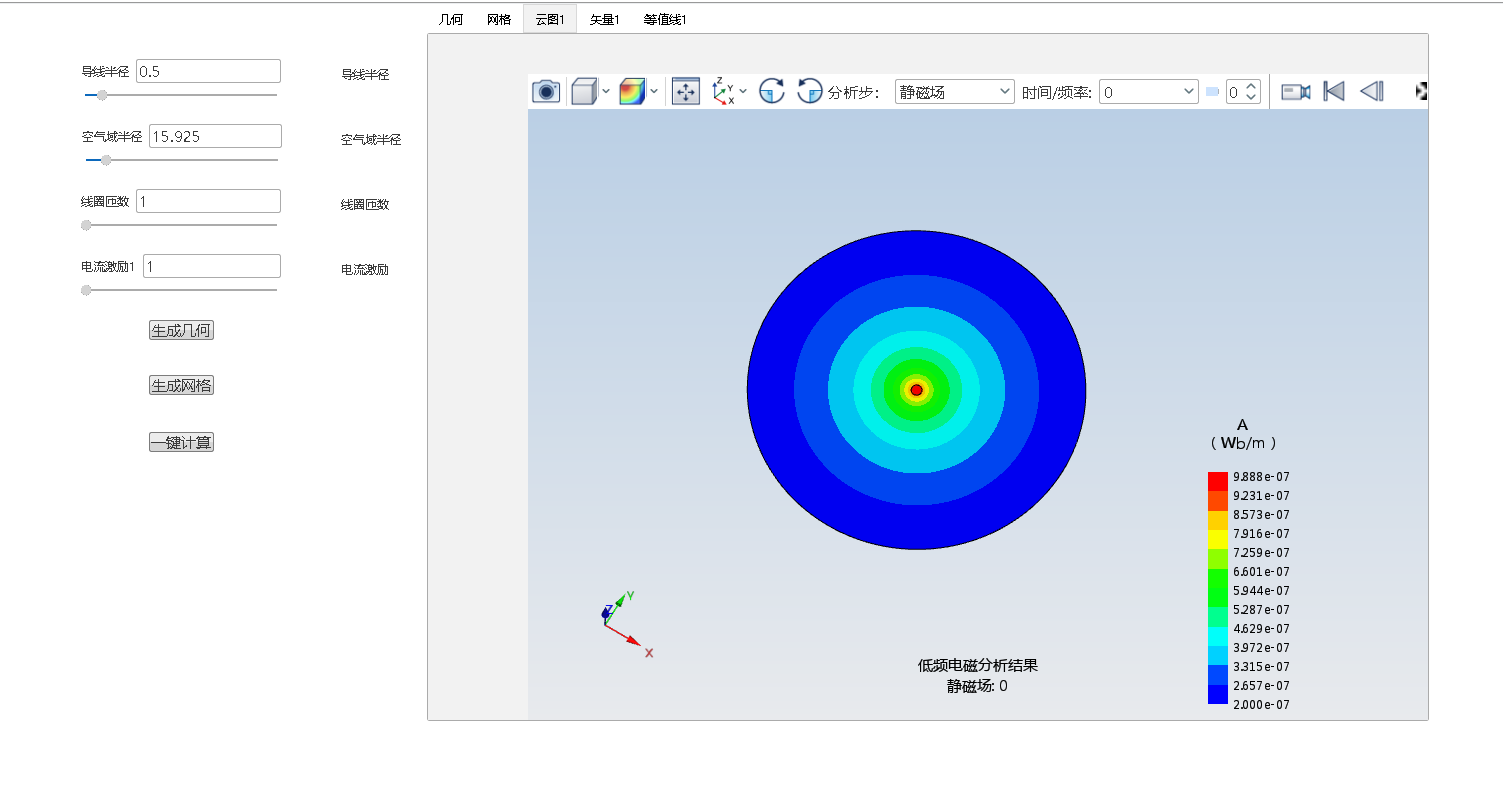Click the A (Wb/m) legend title

(1242, 433)
